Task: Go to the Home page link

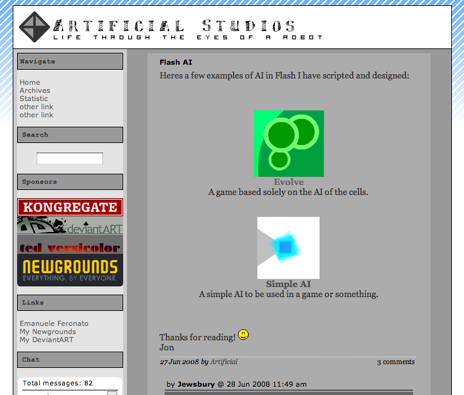Action: click(x=30, y=82)
